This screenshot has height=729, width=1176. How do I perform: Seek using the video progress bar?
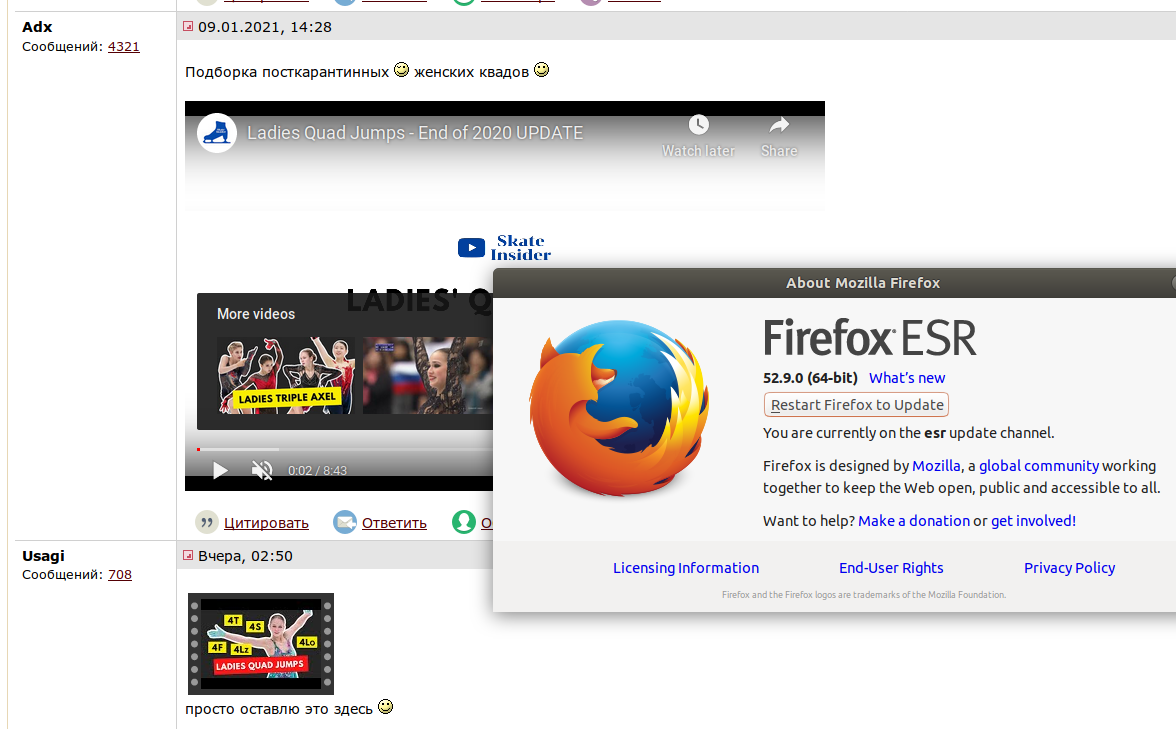344,449
